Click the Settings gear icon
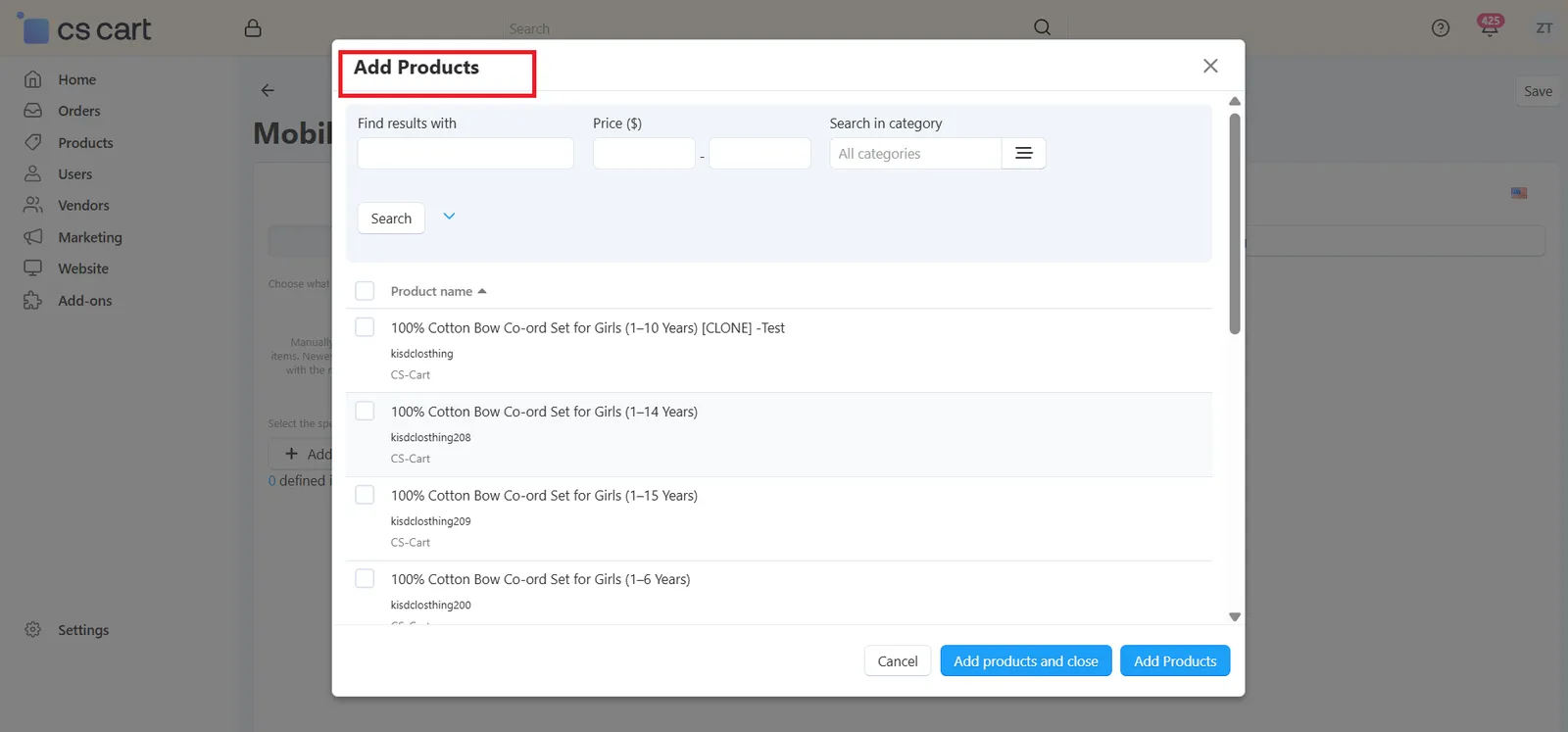Screen dimensions: 1568x732 pyautogui.click(x=32, y=630)
